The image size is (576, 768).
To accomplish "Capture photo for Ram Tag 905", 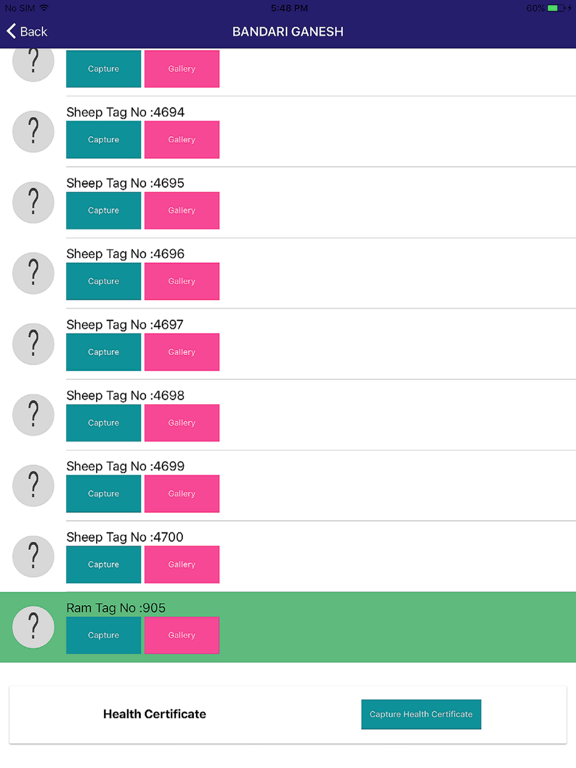I will click(x=103, y=635).
